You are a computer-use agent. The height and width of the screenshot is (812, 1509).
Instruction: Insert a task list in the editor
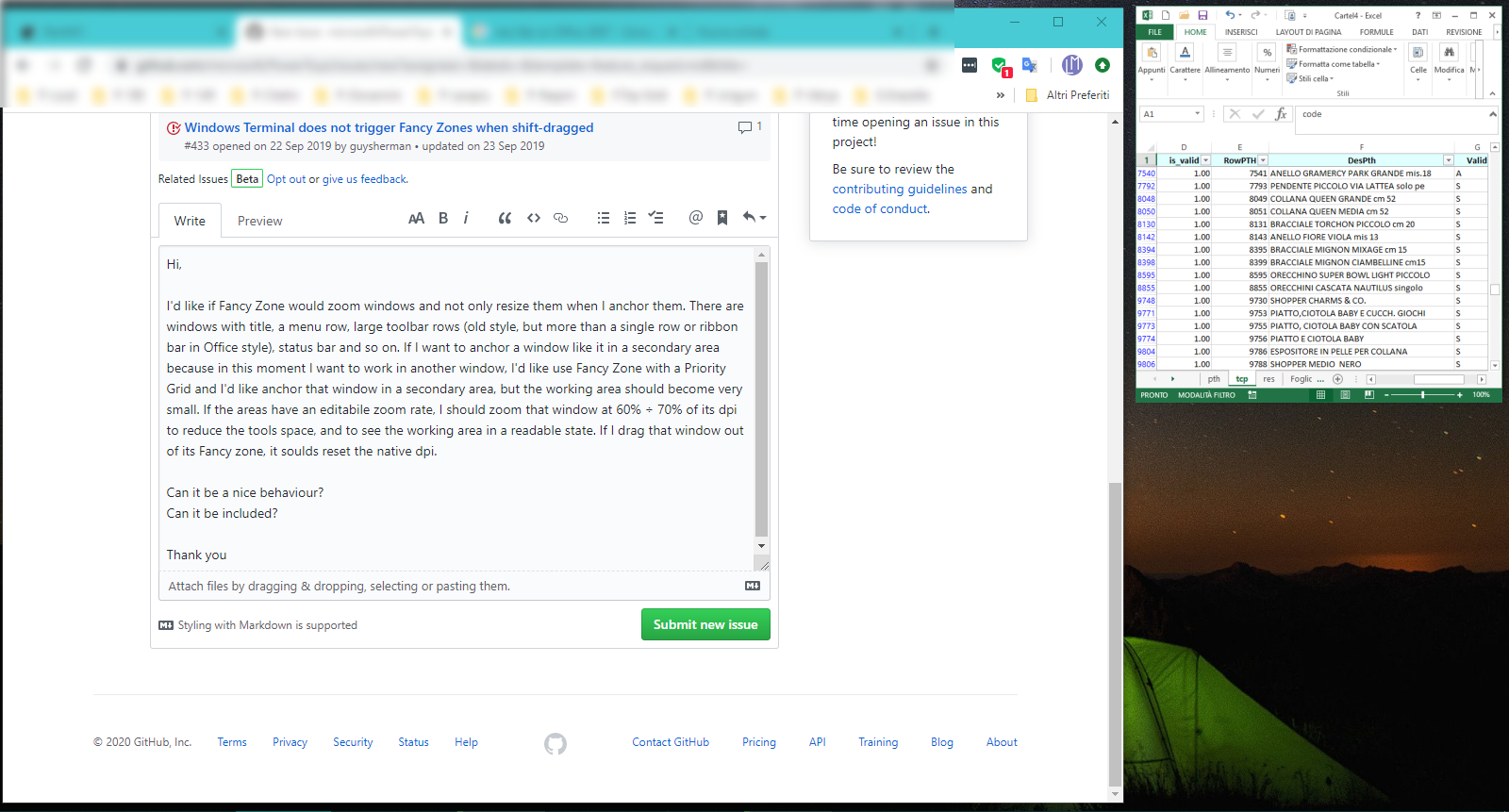[656, 218]
